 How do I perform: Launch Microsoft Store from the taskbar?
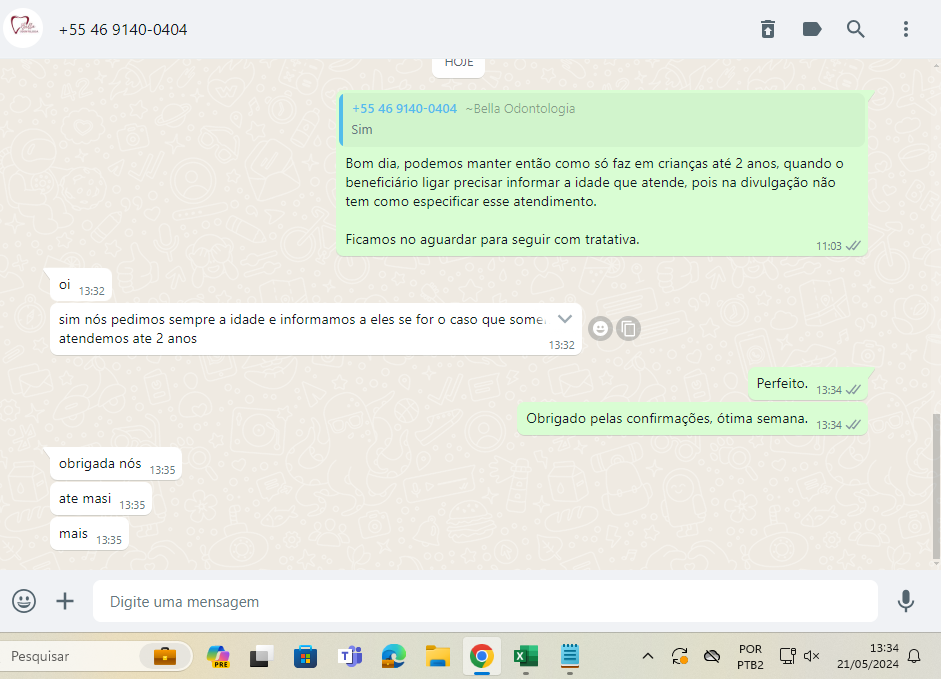(x=305, y=656)
